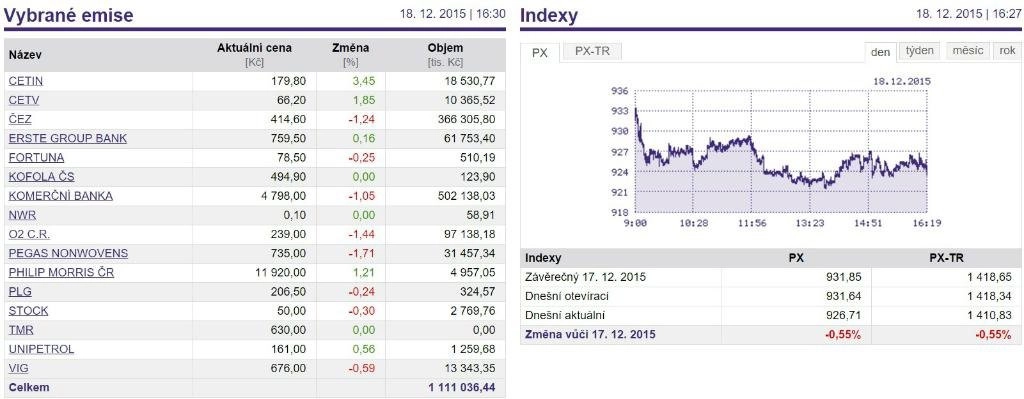Open the CETIN stock link

[x=26, y=81]
